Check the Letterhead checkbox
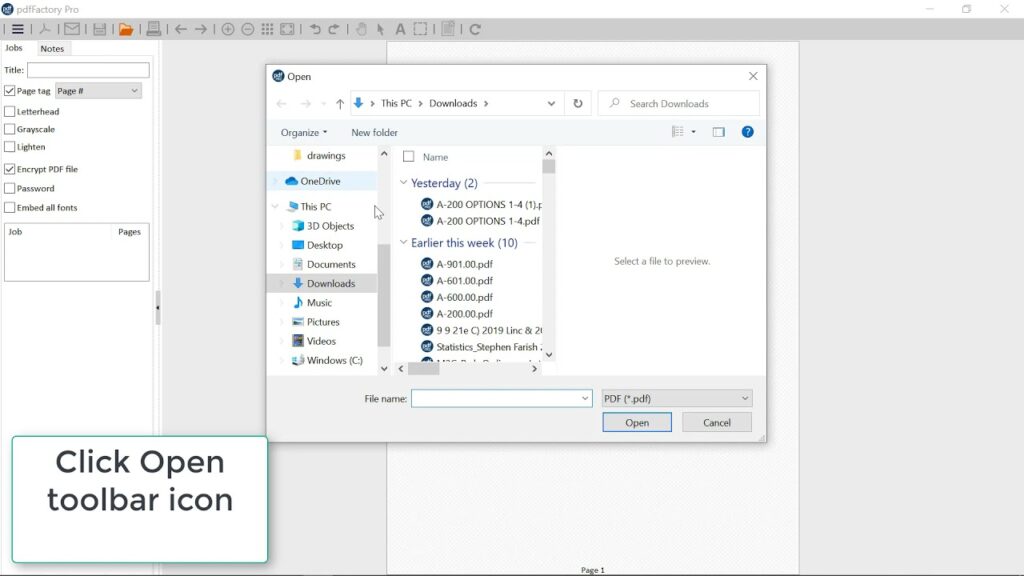The height and width of the screenshot is (576, 1024). point(8,111)
